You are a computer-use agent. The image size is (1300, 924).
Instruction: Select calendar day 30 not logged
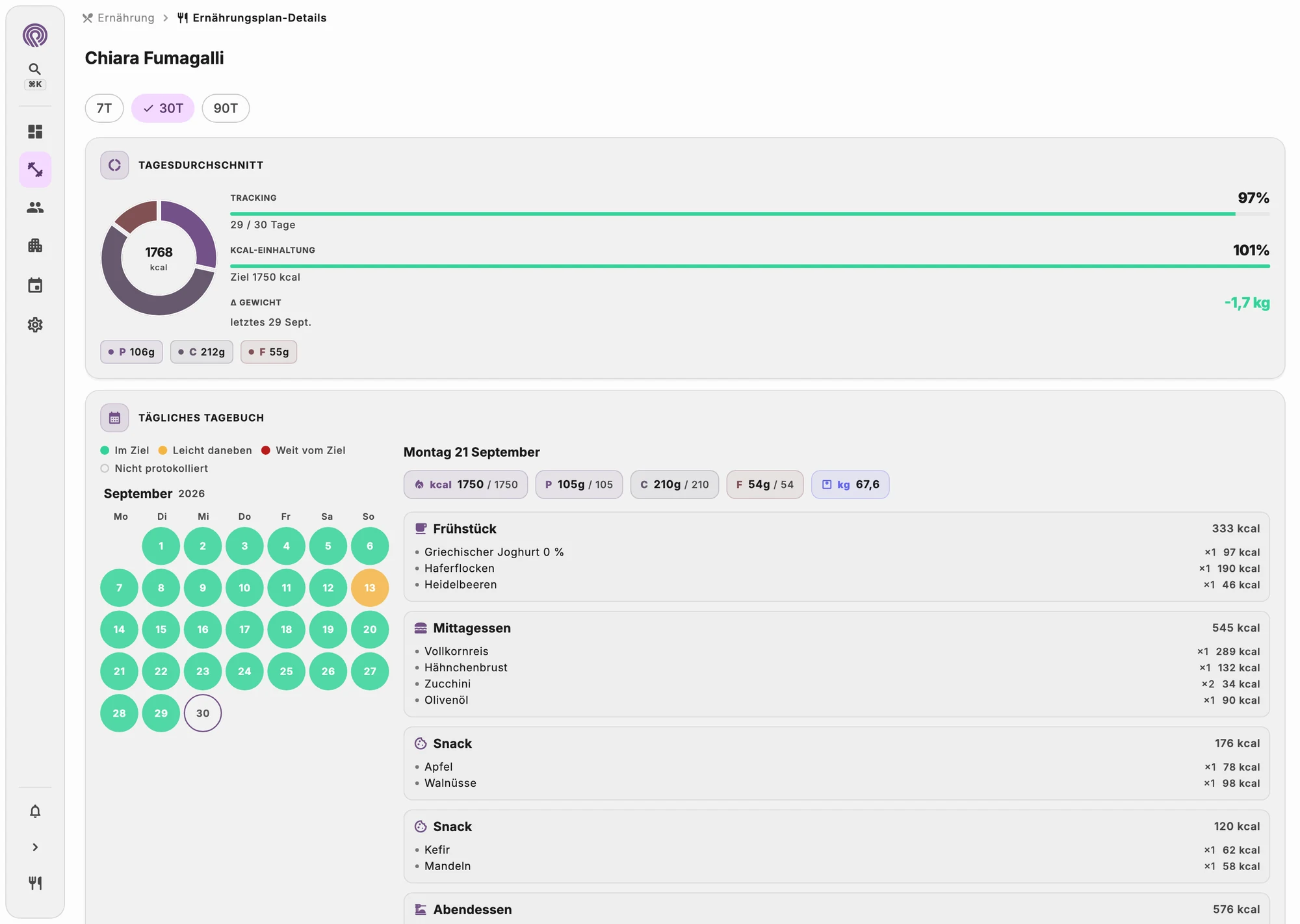(203, 713)
